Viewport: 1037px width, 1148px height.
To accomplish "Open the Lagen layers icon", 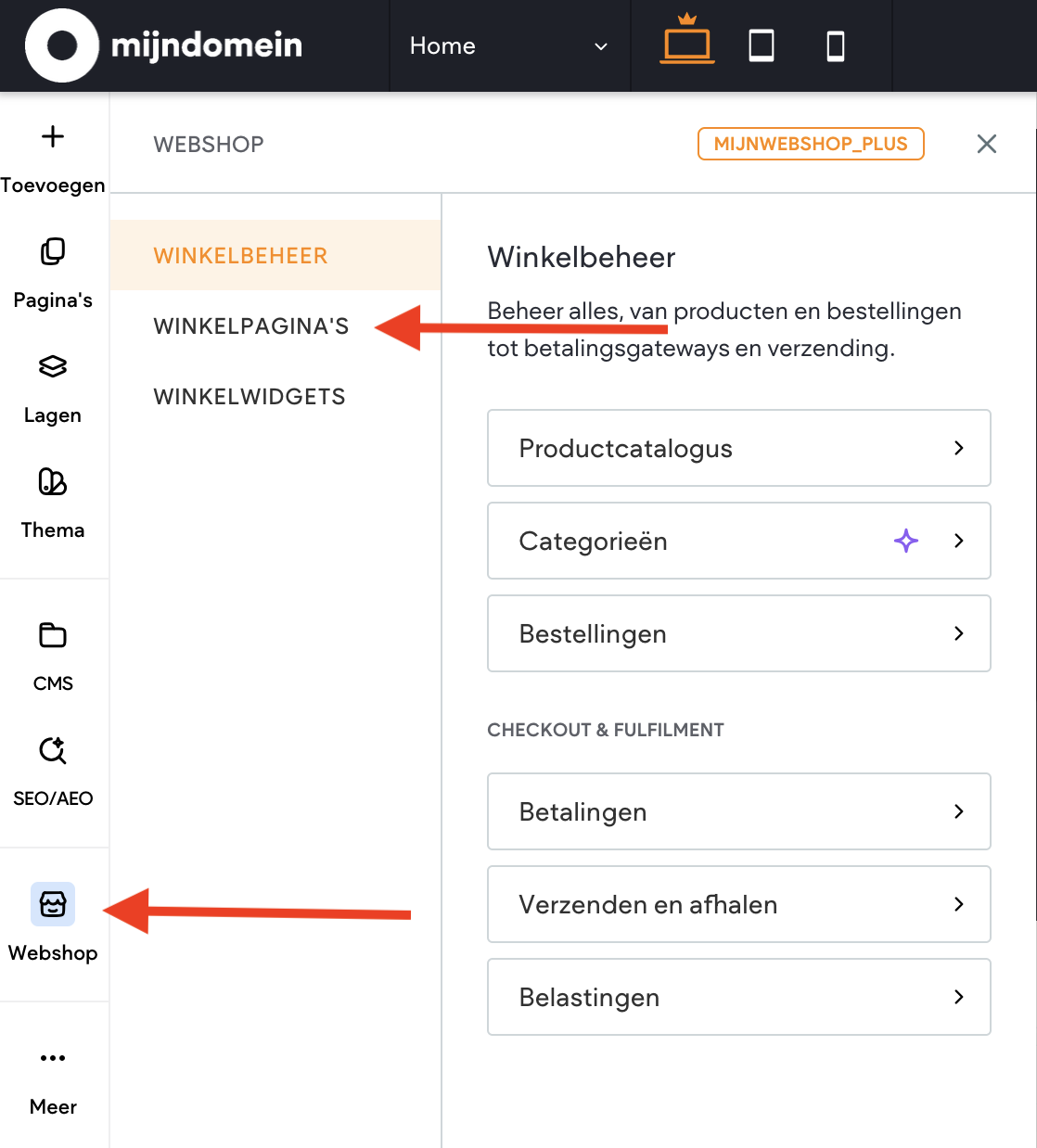I will [x=53, y=366].
